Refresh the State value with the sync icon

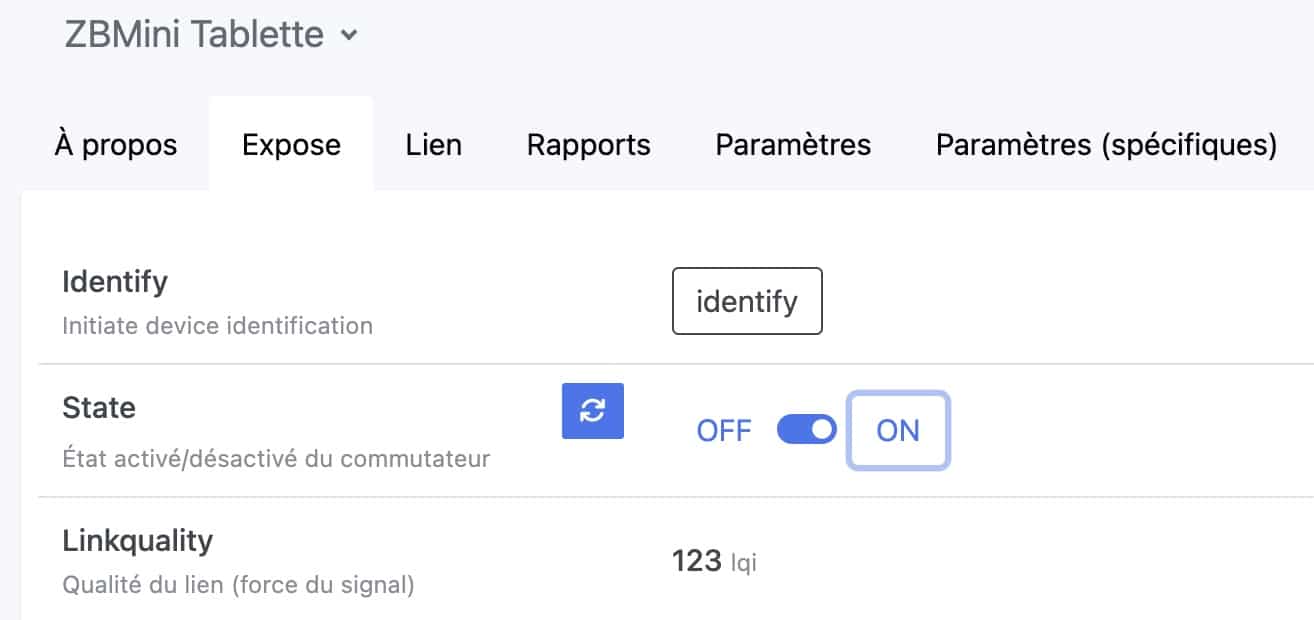click(x=593, y=411)
